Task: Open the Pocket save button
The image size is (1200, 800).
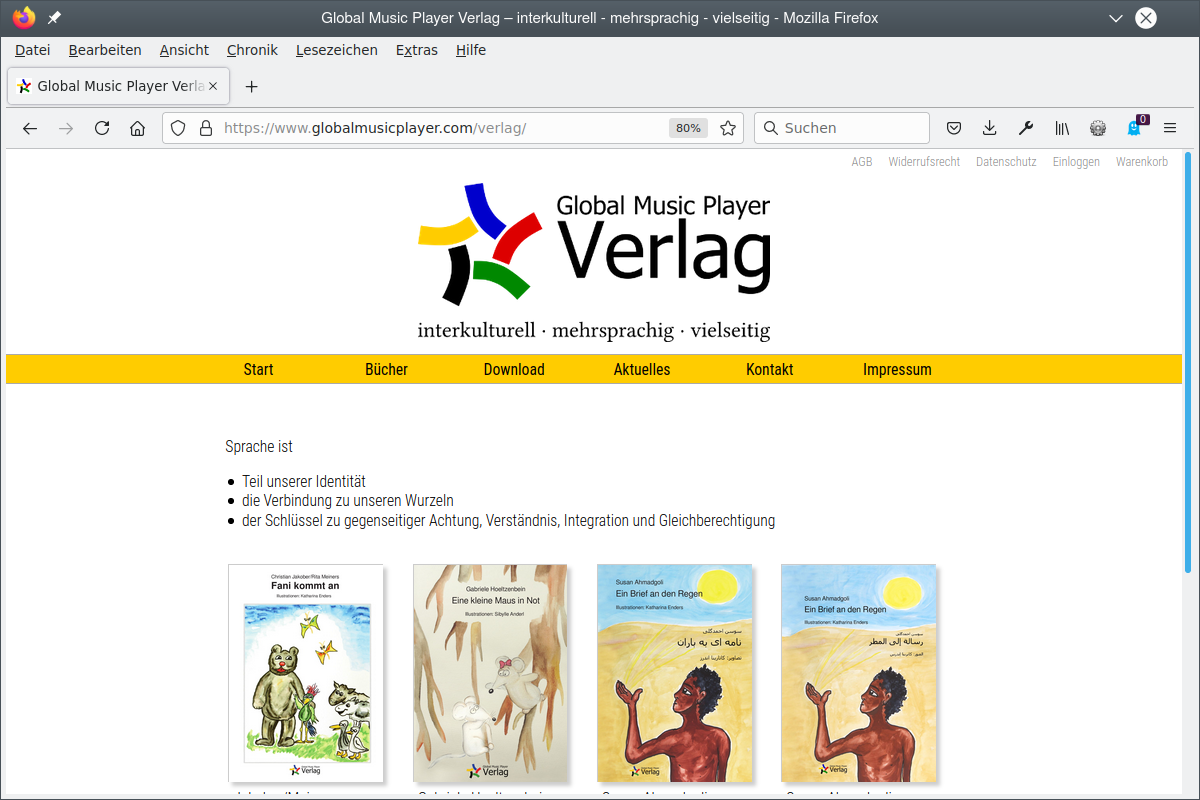Action: coord(954,128)
